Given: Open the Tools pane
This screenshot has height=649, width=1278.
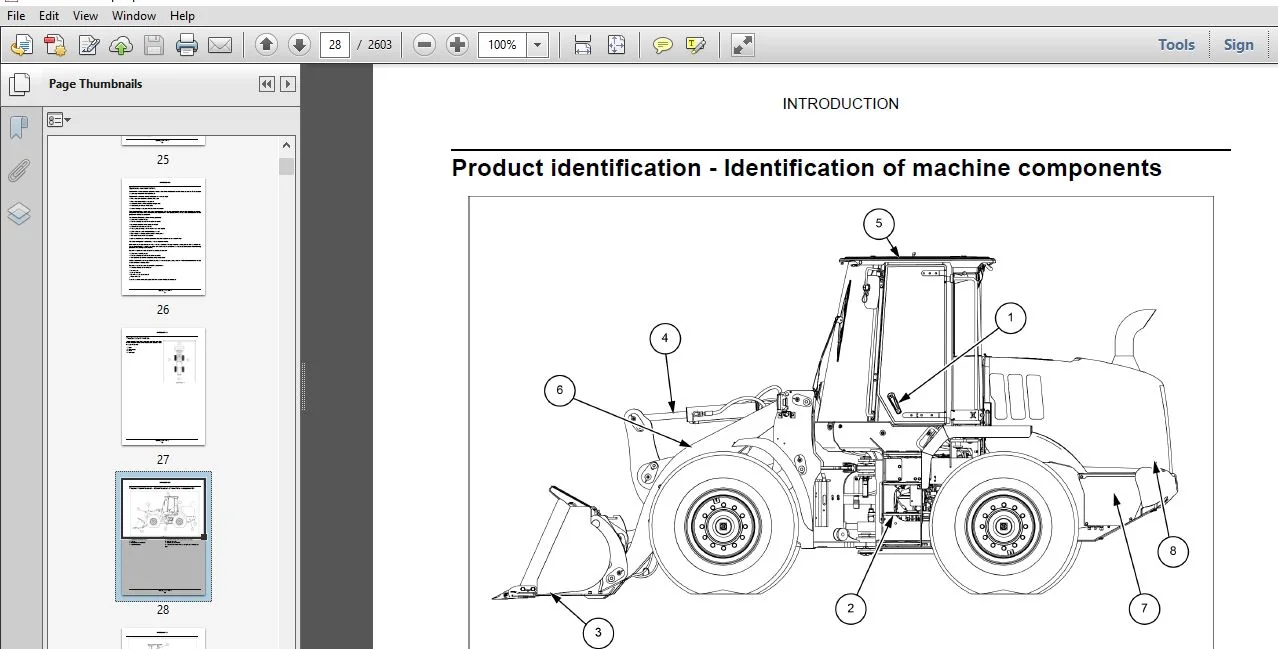Looking at the screenshot, I should pos(1176,45).
